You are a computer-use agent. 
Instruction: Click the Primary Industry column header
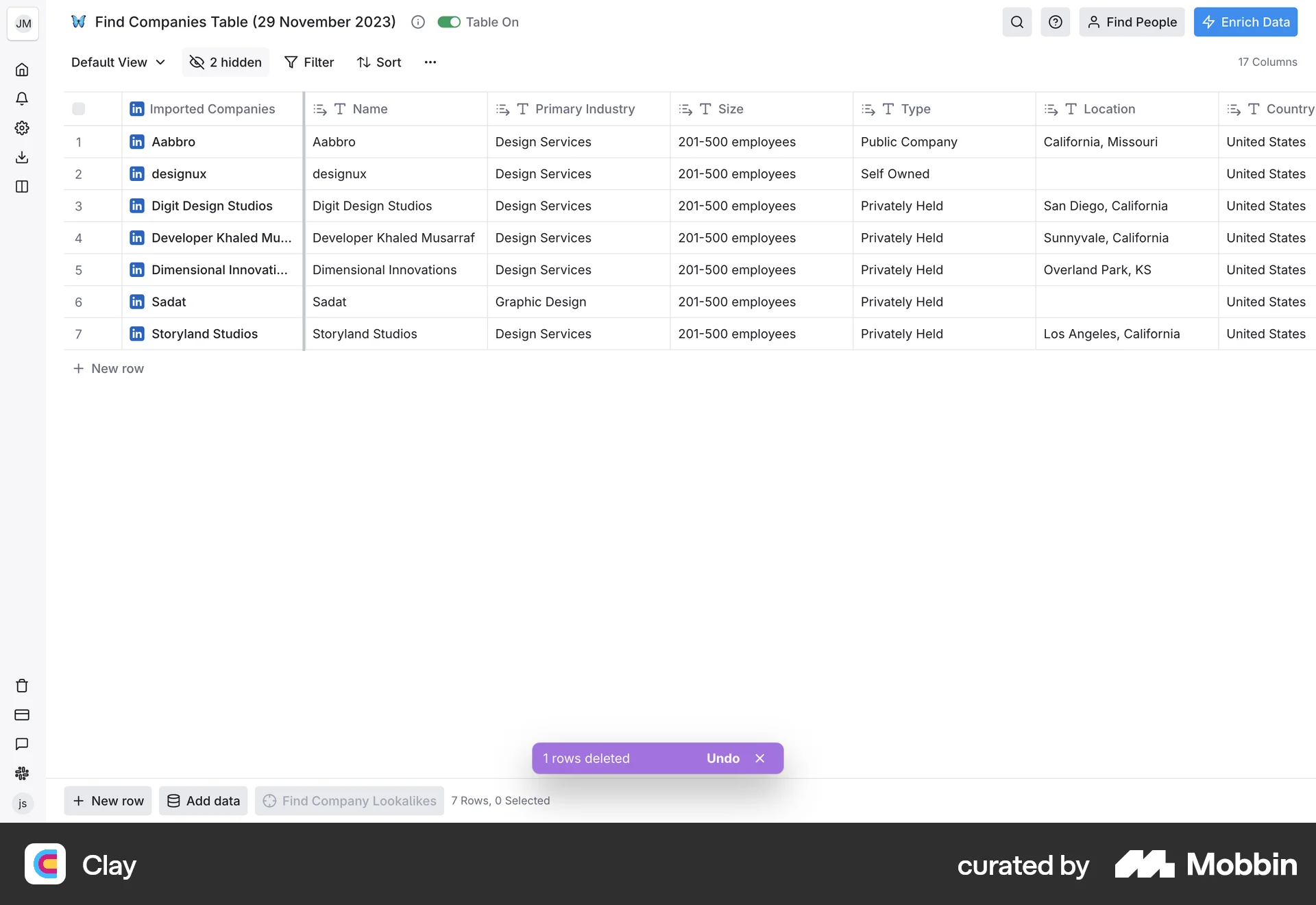tap(584, 109)
